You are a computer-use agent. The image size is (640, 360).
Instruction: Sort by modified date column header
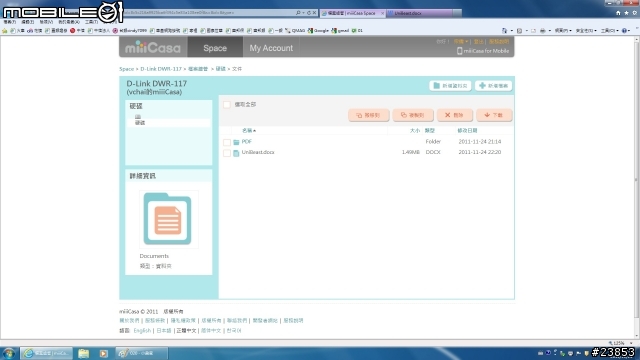pyautogui.click(x=467, y=131)
